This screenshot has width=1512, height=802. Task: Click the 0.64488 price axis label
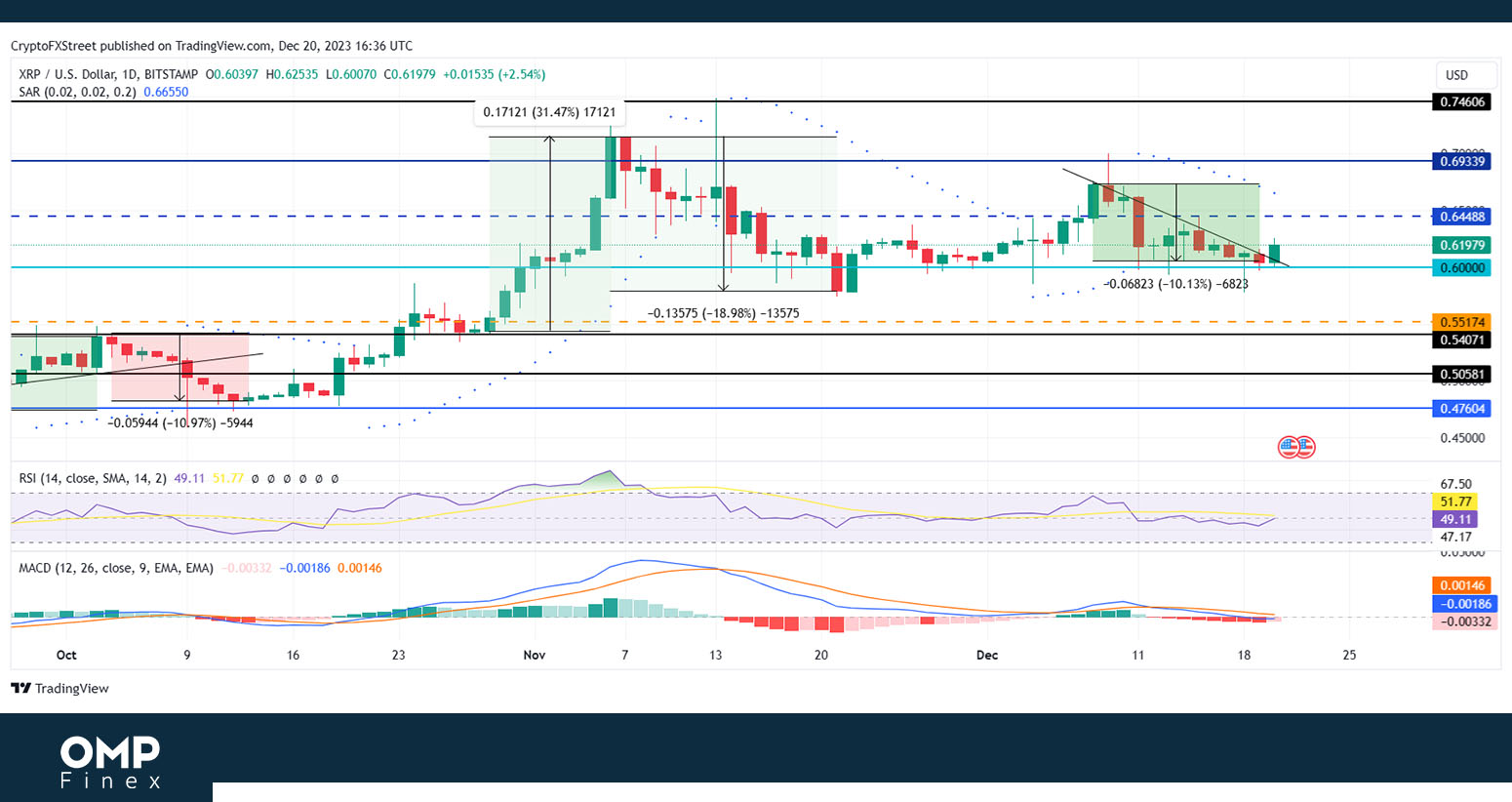[1462, 217]
